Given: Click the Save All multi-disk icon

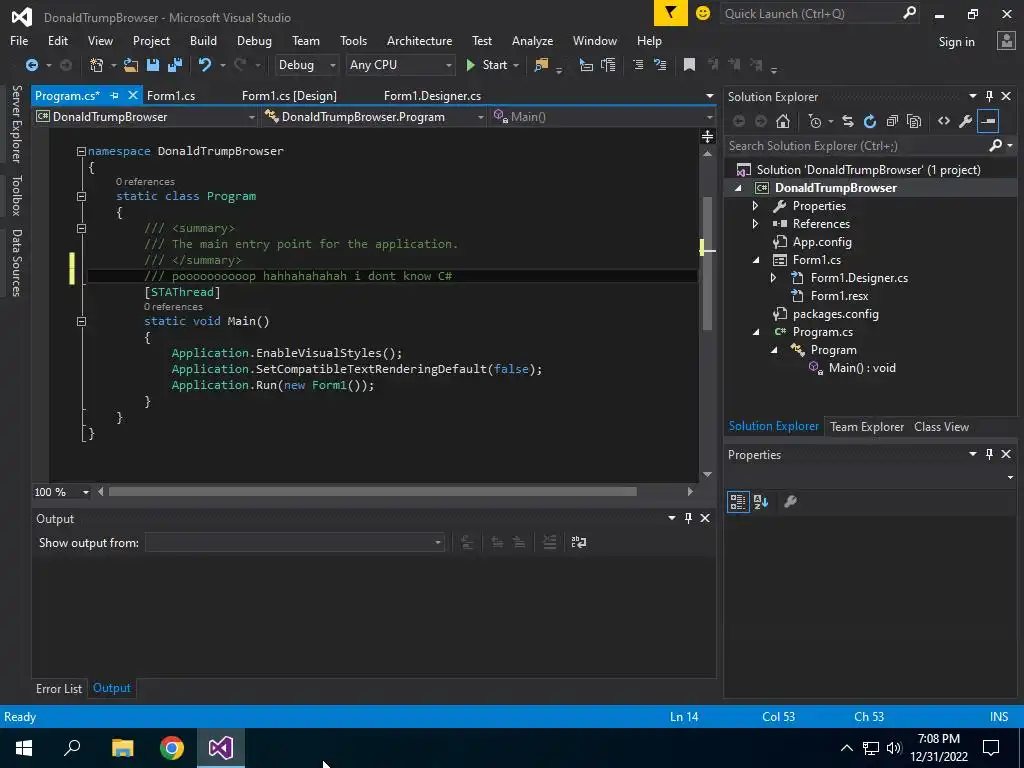Looking at the screenshot, I should click(175, 65).
